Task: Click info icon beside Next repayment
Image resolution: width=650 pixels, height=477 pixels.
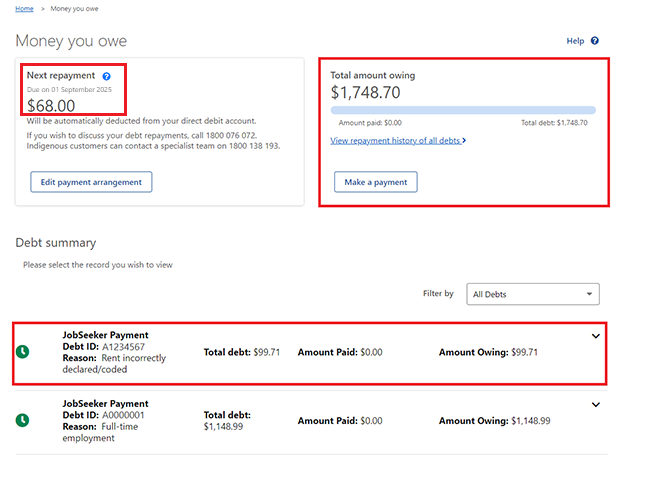Action: tap(106, 76)
